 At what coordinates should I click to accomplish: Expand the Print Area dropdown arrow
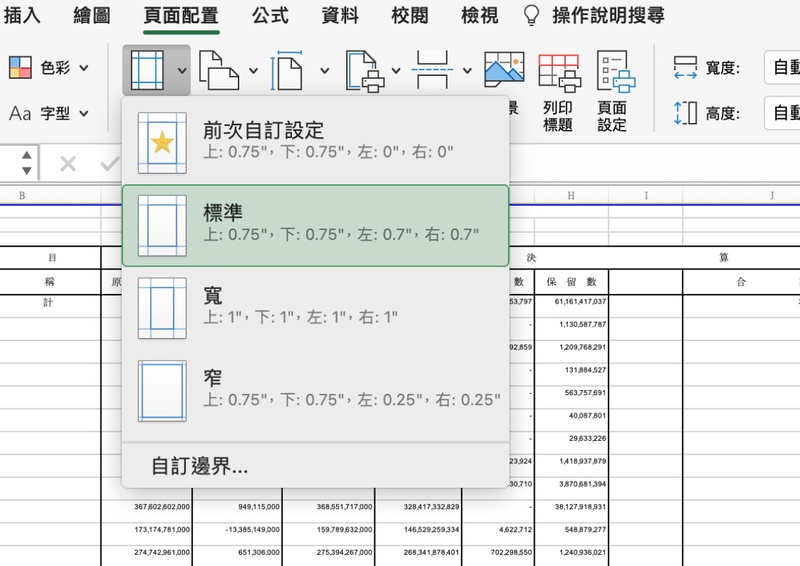(396, 70)
